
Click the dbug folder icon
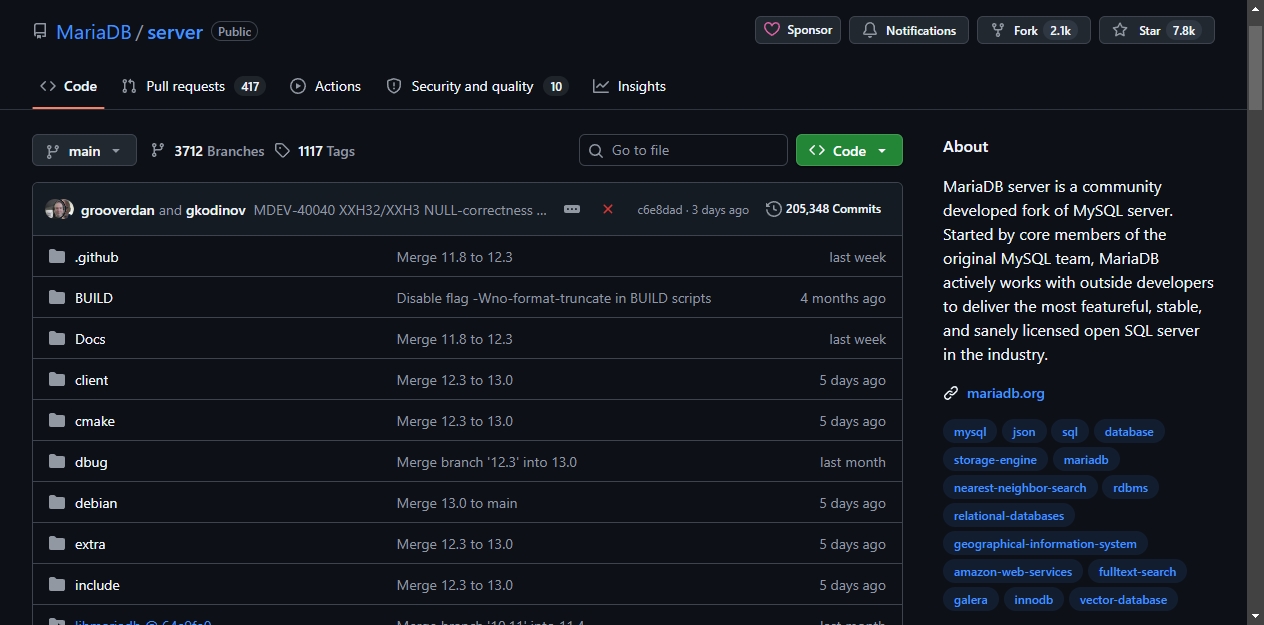(x=57, y=462)
